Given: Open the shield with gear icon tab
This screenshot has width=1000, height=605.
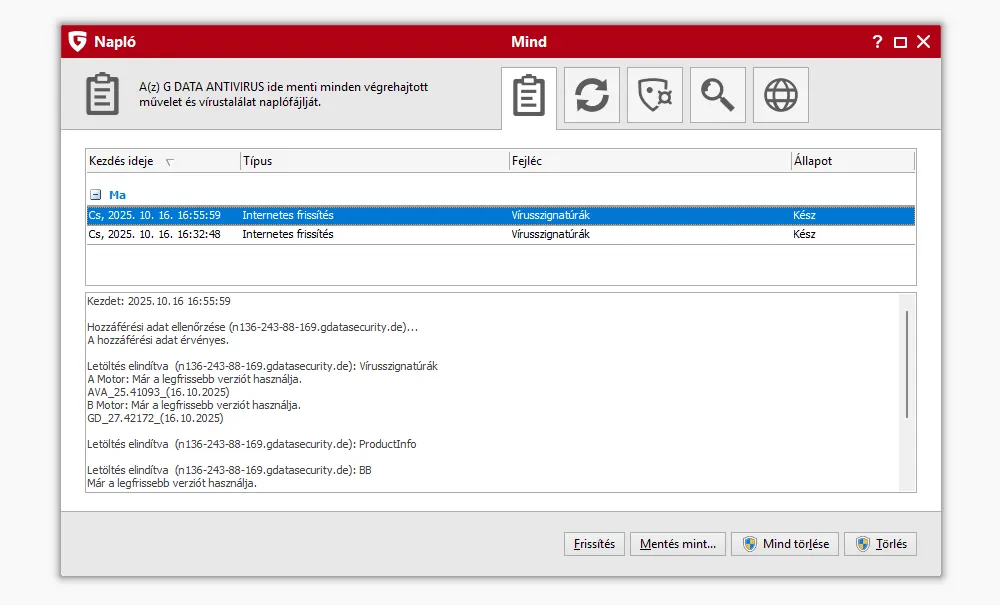Looking at the screenshot, I should [x=654, y=95].
